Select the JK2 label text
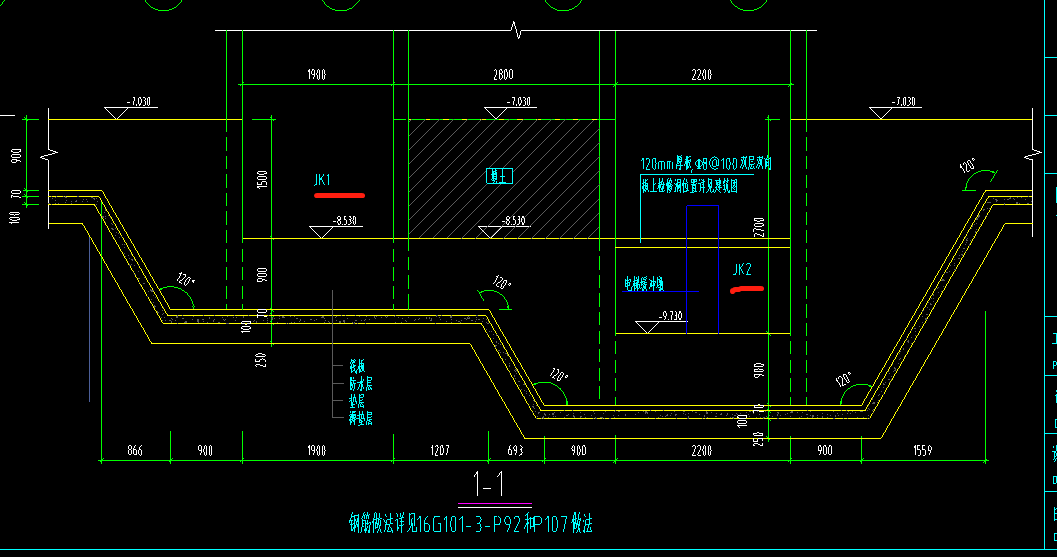 [x=742, y=270]
